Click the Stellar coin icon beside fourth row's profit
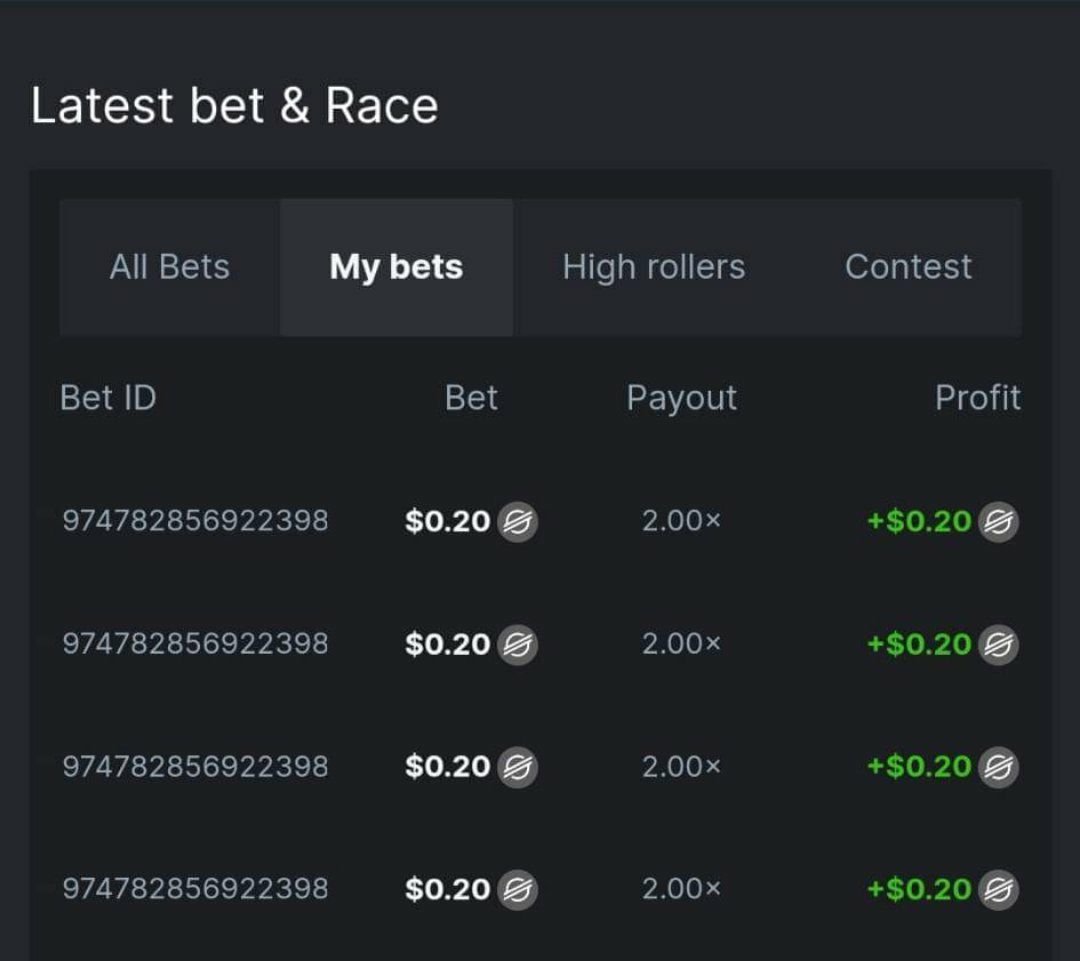 pyautogui.click(x=998, y=889)
